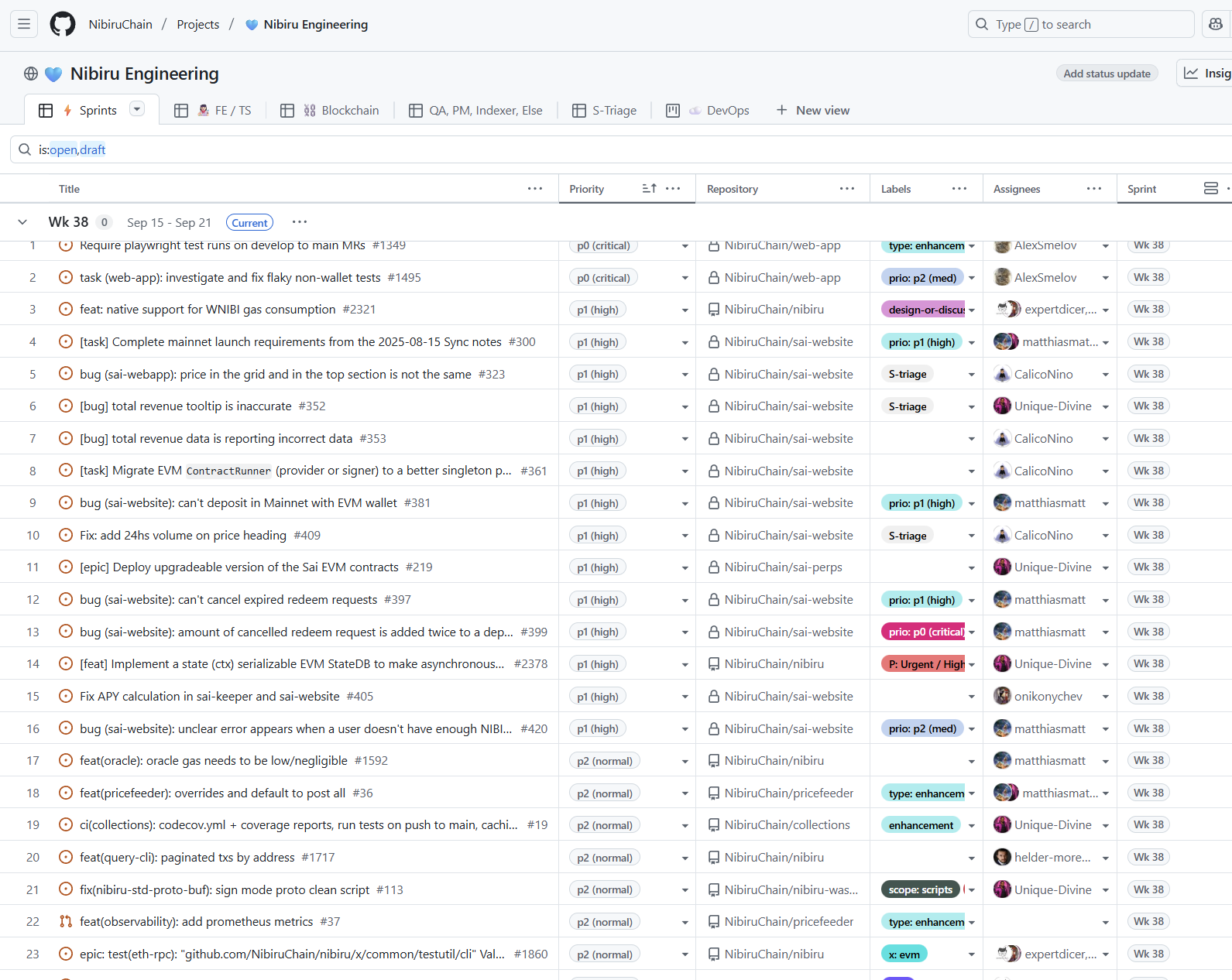The width and height of the screenshot is (1232, 980).
Task: Open Sprints view options dropdown
Action: (x=137, y=109)
